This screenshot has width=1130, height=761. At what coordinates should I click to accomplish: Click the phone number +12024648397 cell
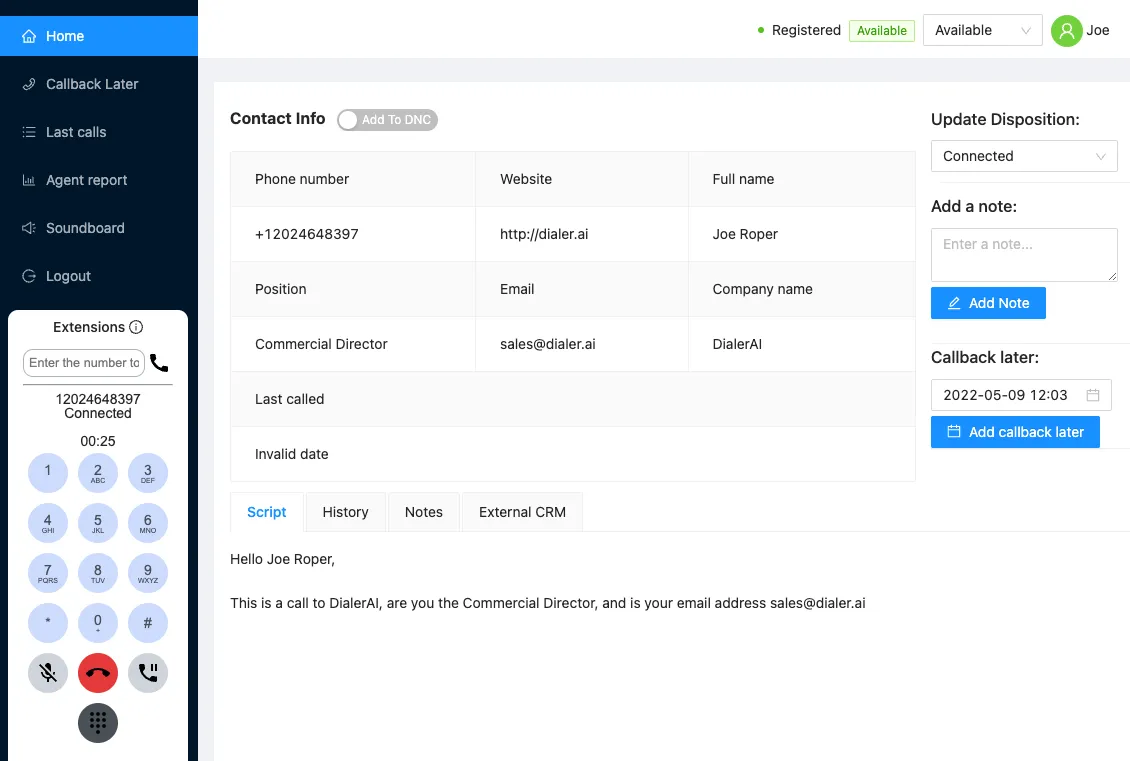coord(352,234)
